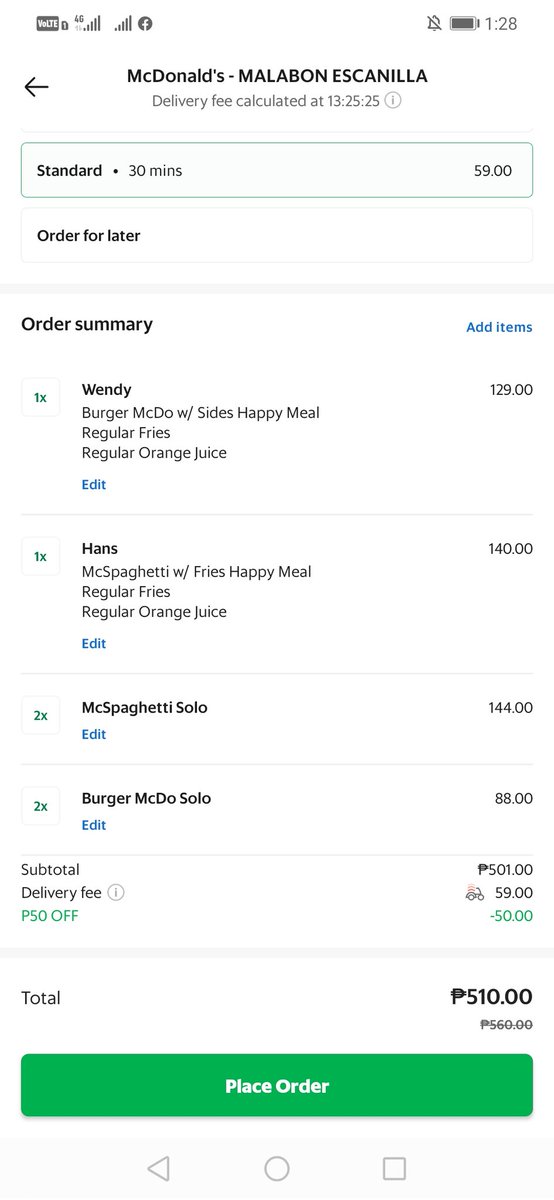Screen dimensions: 554x1200
Task: Edit Hans's McSpaghetti Happy Meal
Action: (x=94, y=644)
